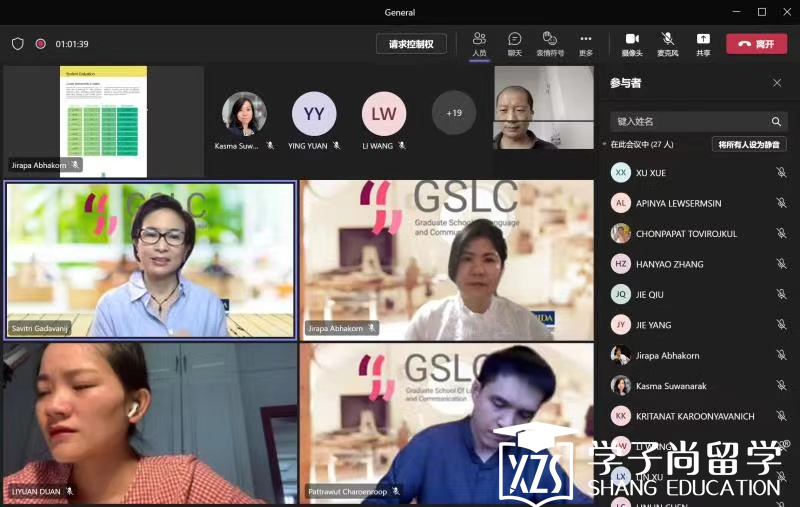Image resolution: width=800 pixels, height=507 pixels.
Task: Click the LW avatar of LI WANG
Action: coord(384,113)
